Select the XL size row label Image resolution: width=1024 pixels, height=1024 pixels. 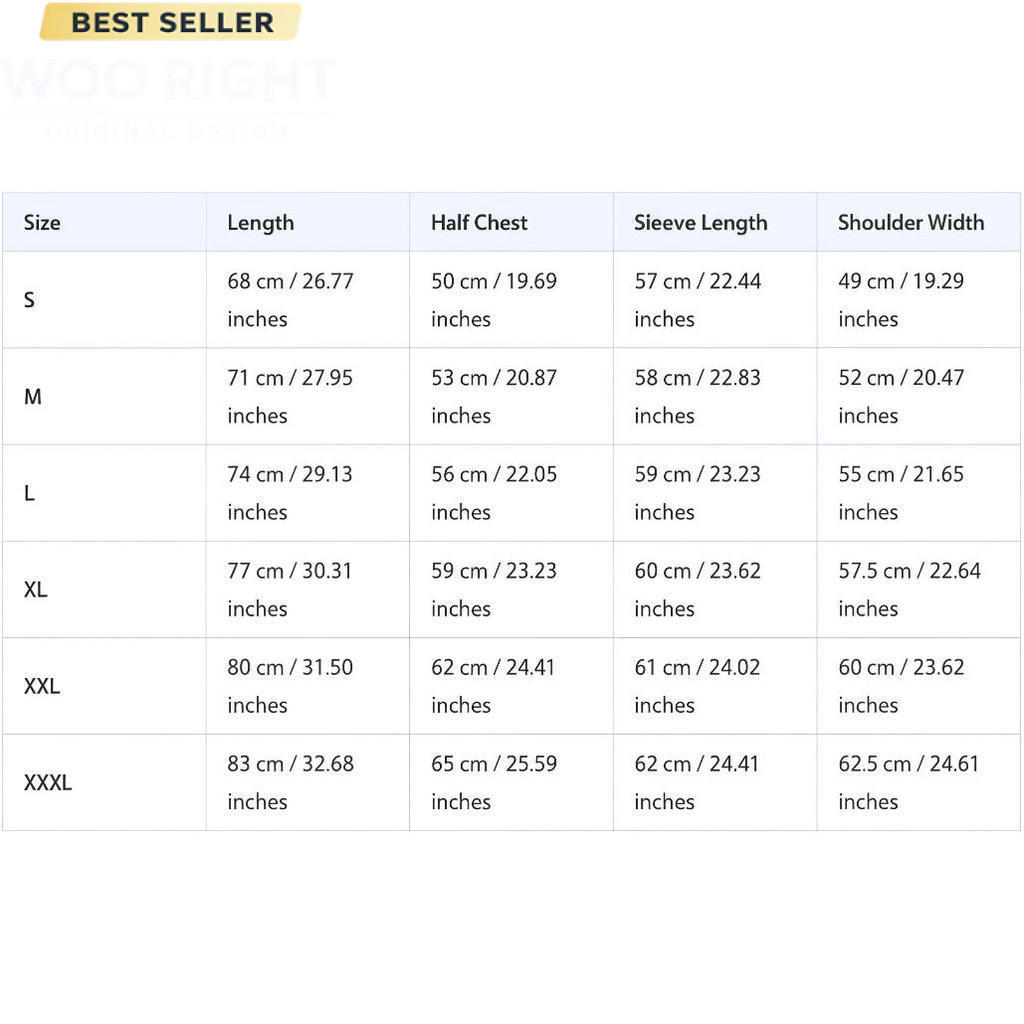(x=35, y=590)
